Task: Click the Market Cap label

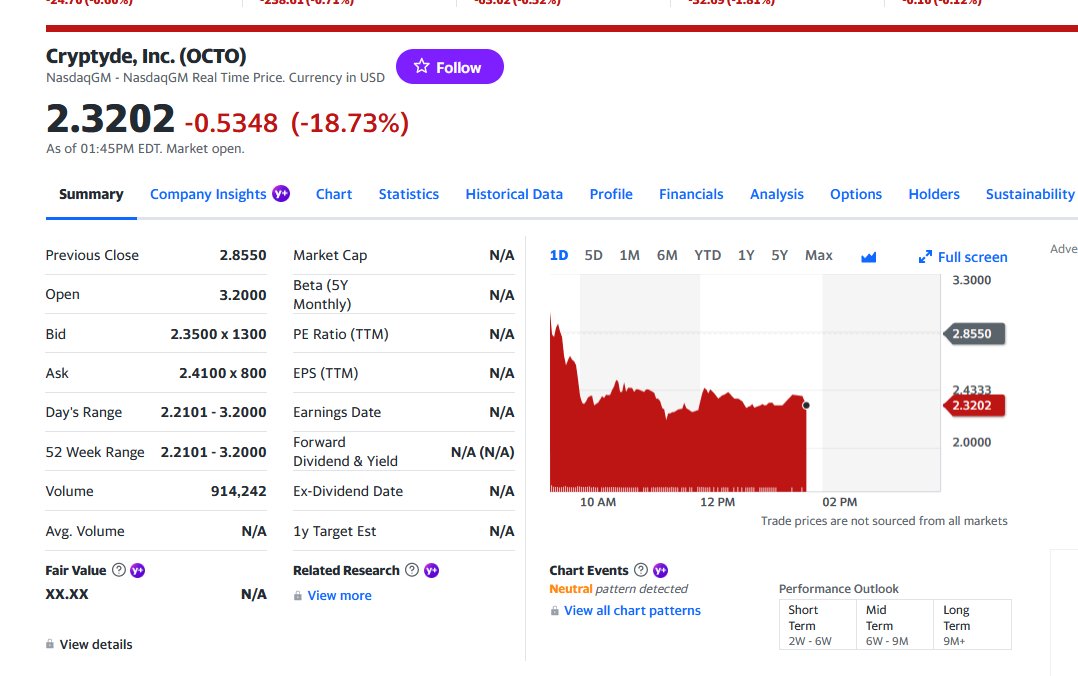Action: (x=330, y=255)
